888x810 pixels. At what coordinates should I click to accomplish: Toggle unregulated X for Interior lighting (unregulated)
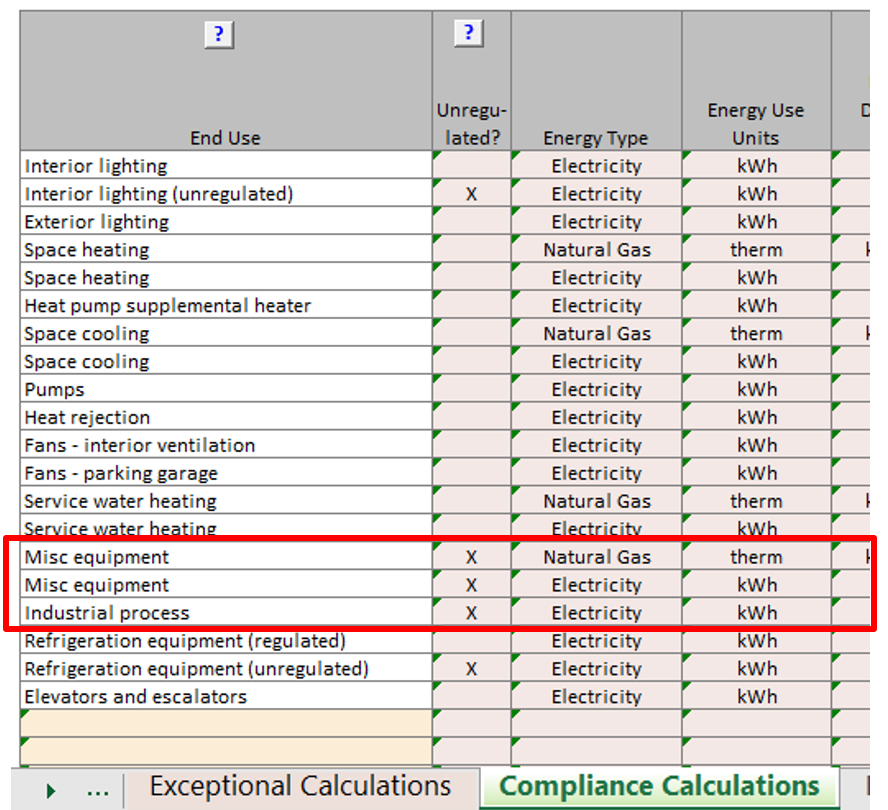click(471, 194)
